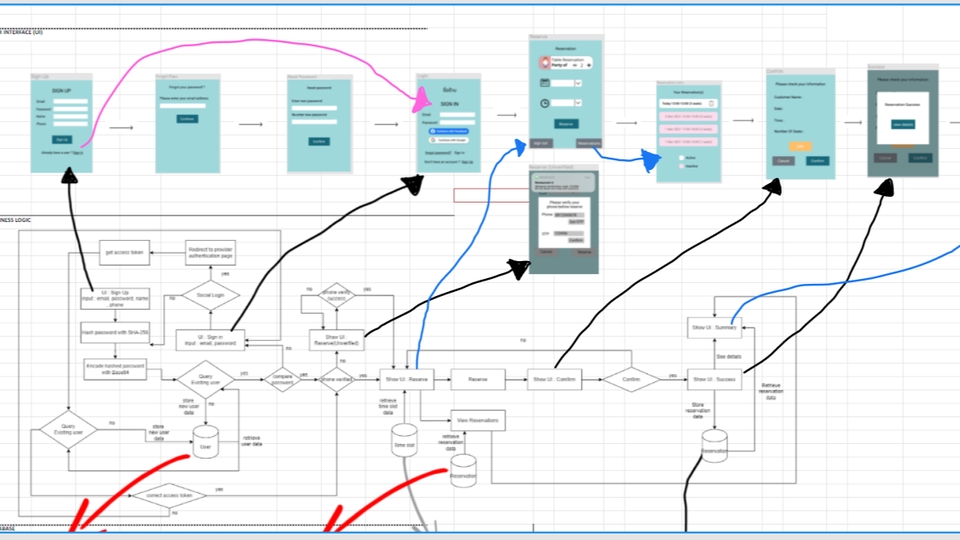Screen dimensions: 960x540
Task: Select the UI : Sign in process box
Action: tap(210, 340)
